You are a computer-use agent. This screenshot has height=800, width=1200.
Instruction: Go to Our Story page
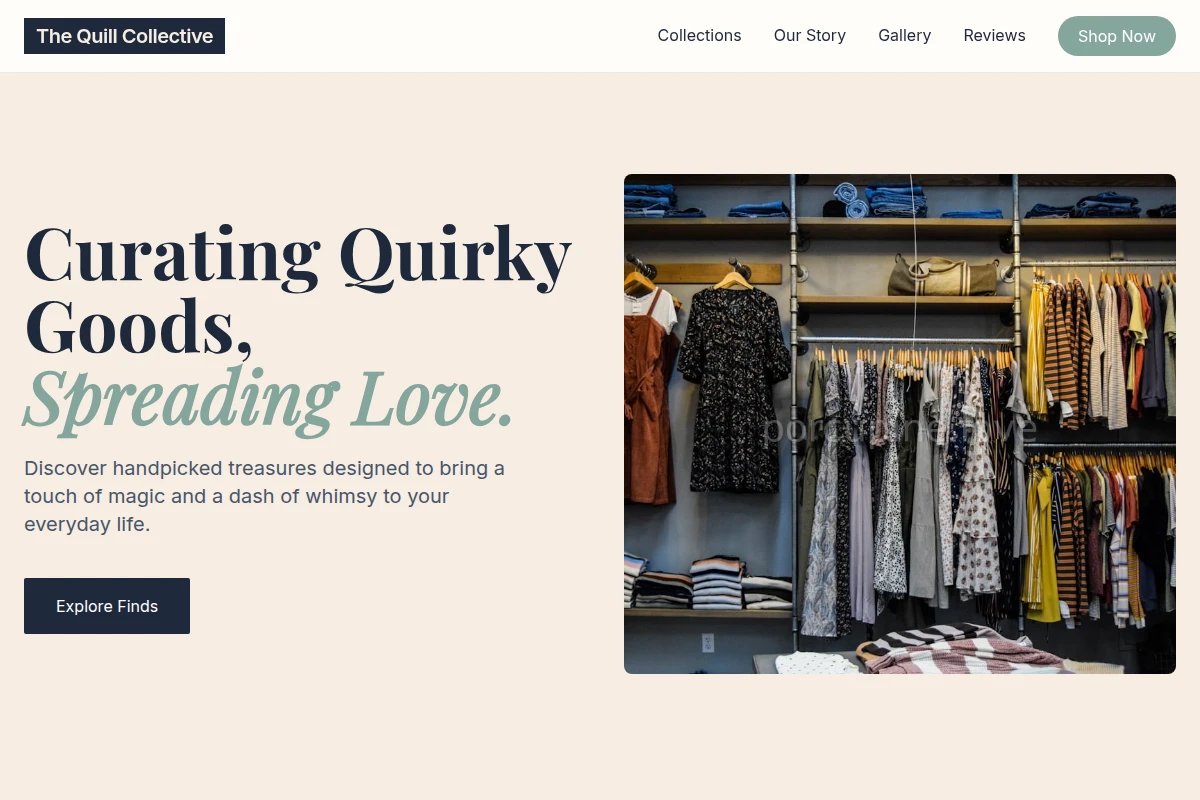(x=810, y=36)
